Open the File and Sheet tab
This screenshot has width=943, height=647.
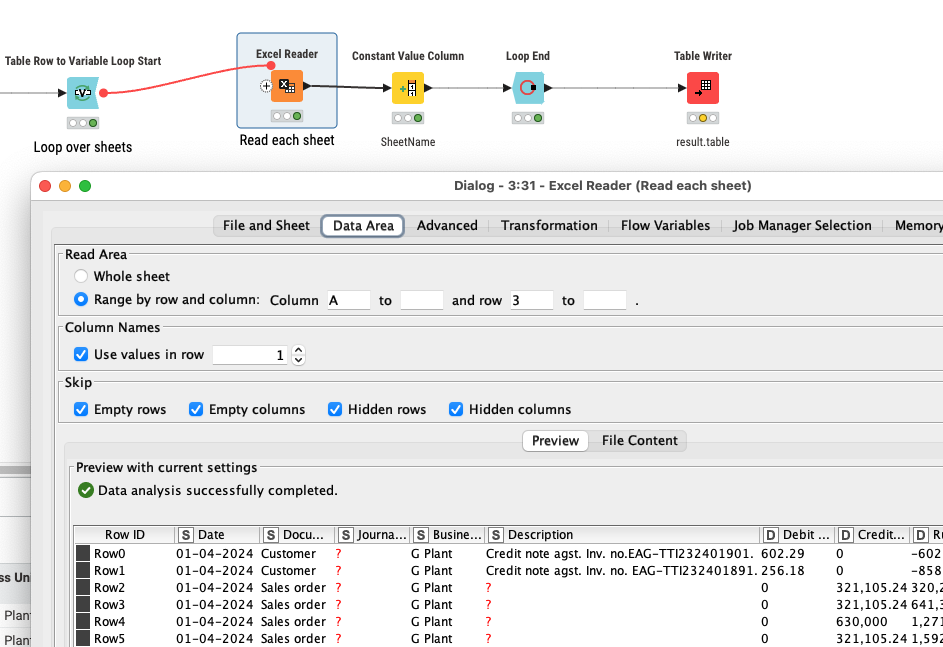pyautogui.click(x=266, y=225)
